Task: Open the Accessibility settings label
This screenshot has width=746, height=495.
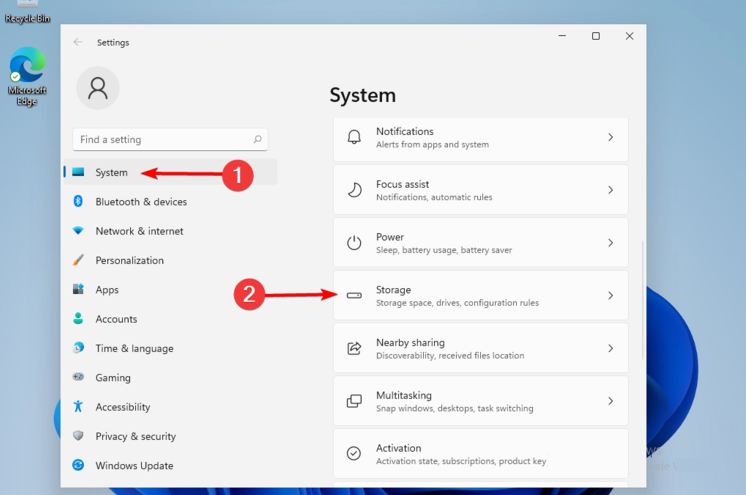Action: tap(123, 407)
